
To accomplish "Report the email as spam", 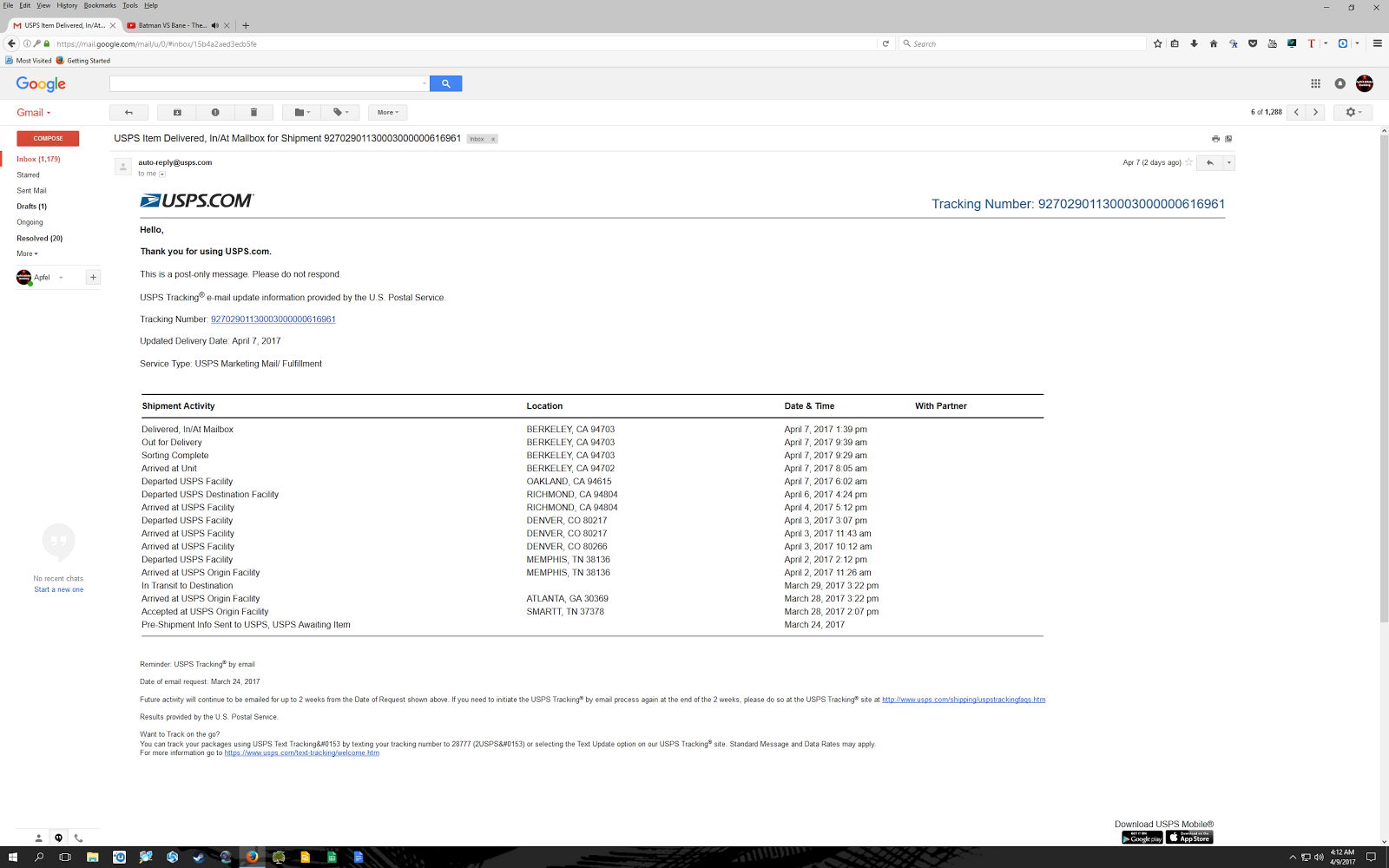I will [215, 112].
